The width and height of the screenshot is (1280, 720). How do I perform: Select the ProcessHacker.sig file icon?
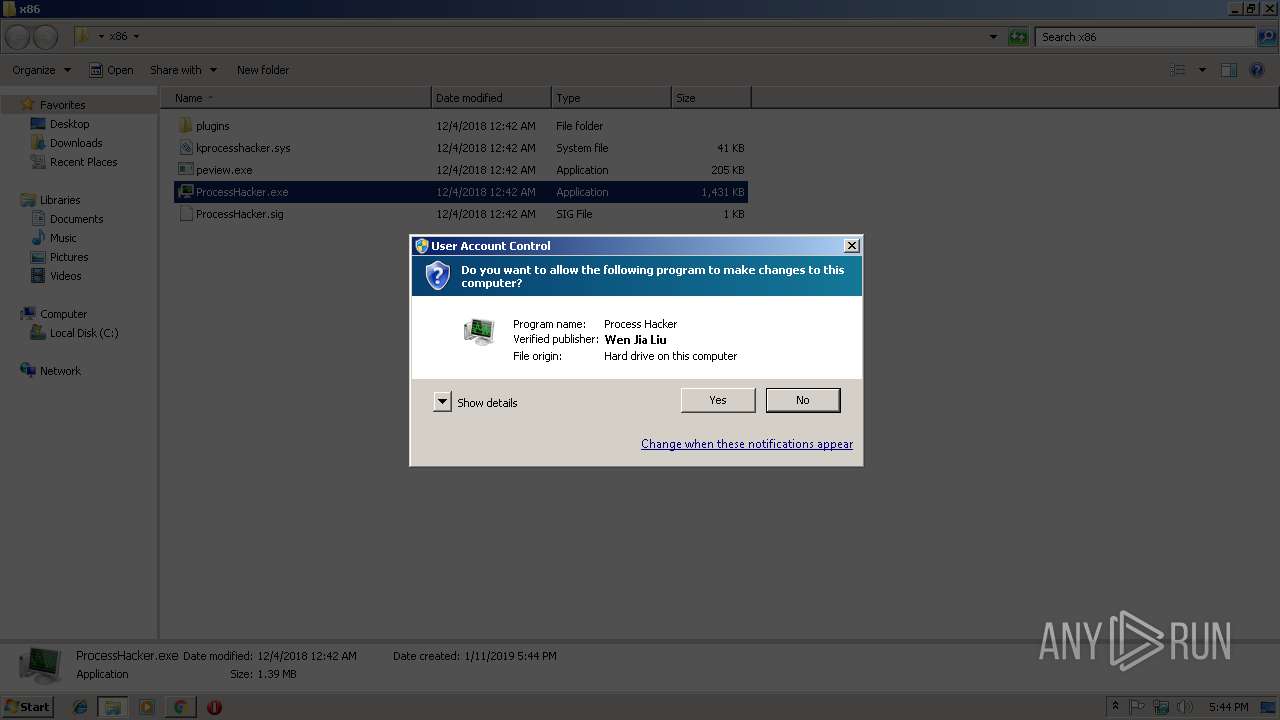click(x=186, y=214)
